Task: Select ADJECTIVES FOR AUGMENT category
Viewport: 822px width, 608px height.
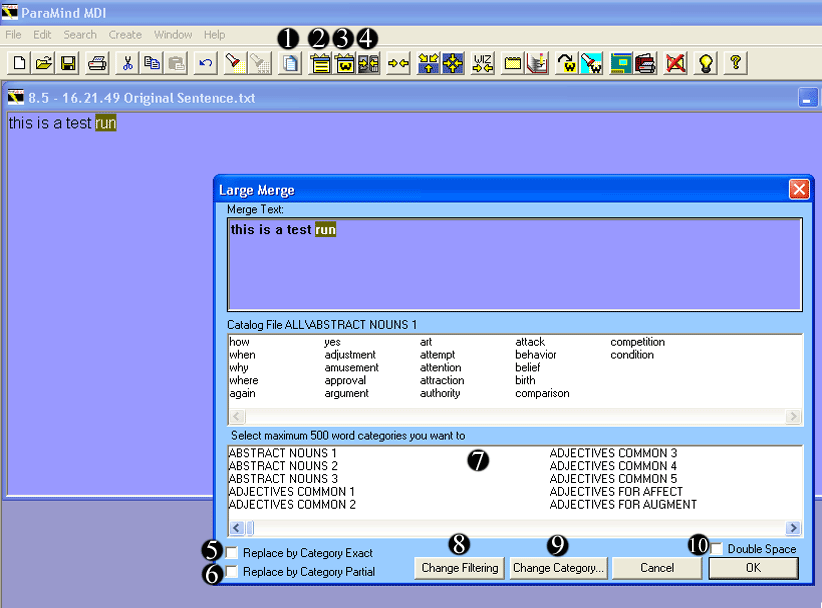Action: [x=623, y=504]
